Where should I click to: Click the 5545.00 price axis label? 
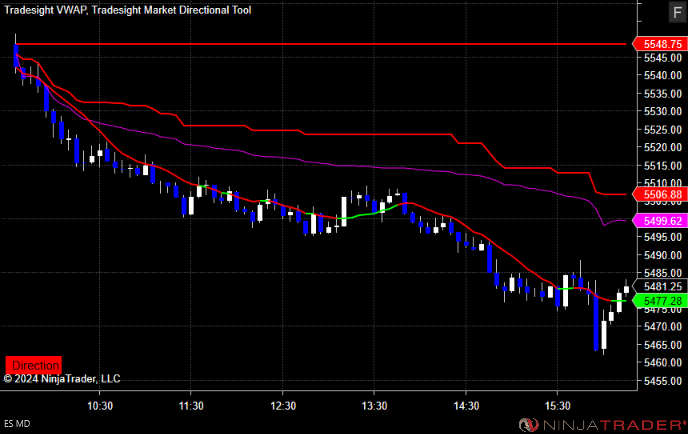[x=663, y=57]
